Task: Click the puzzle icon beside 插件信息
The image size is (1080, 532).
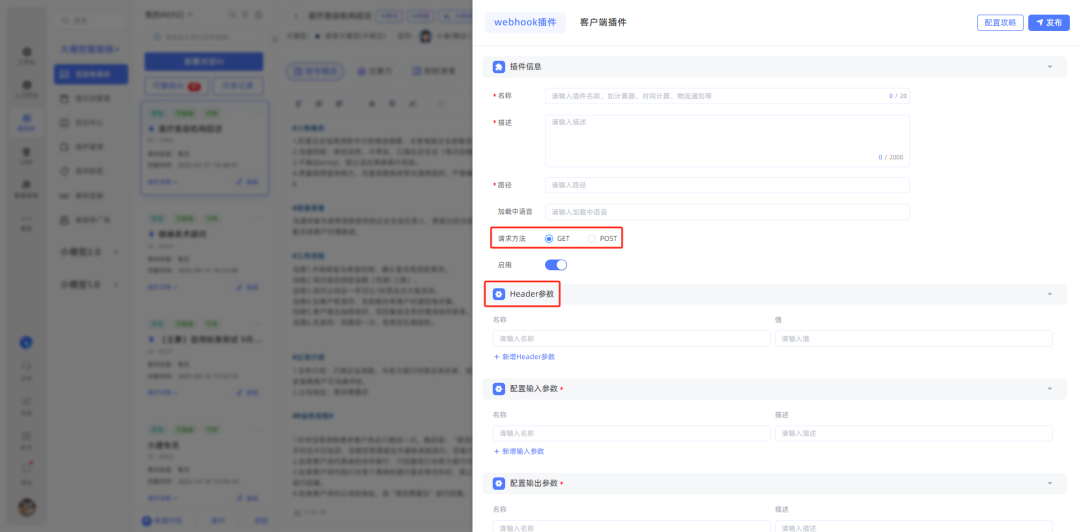Action: [x=499, y=67]
